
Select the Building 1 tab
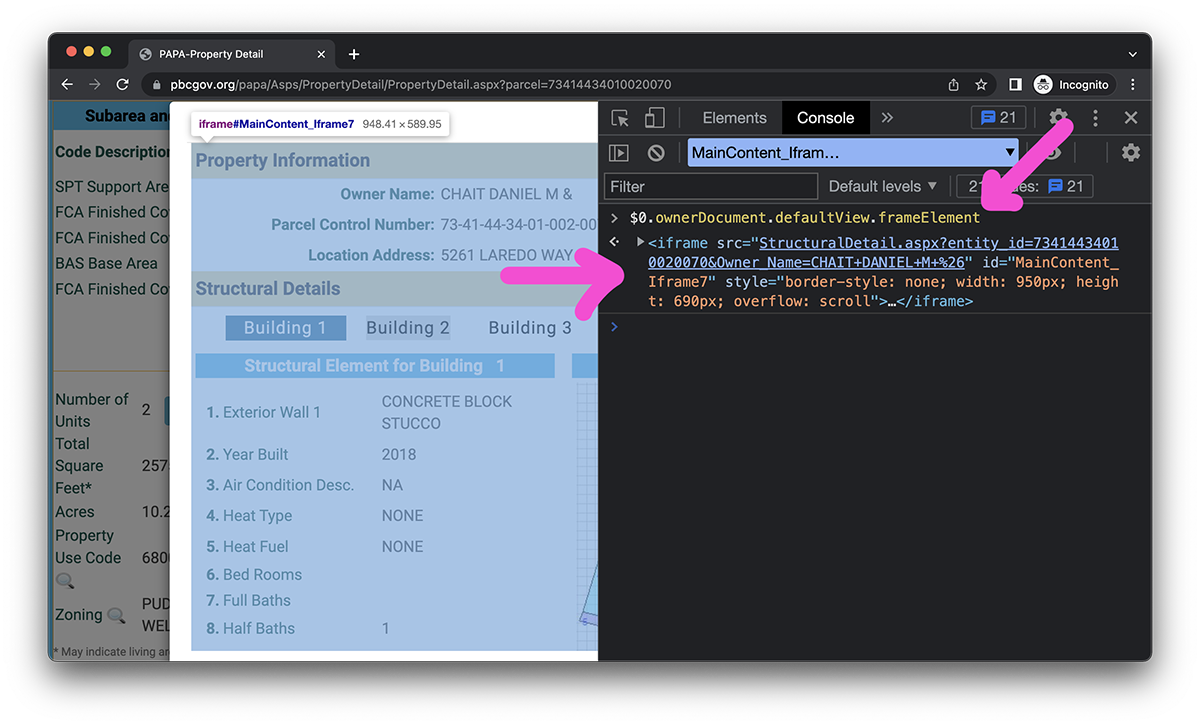tap(286, 328)
